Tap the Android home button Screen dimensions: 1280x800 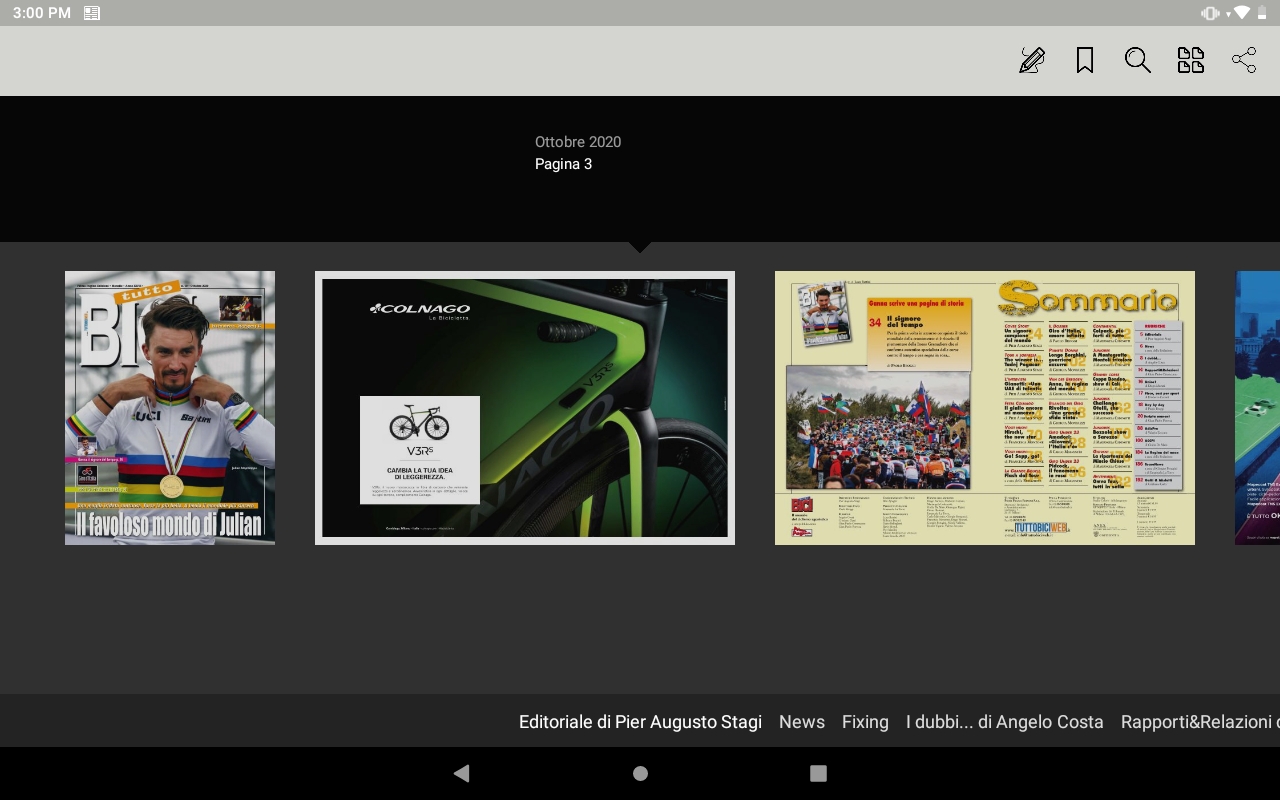point(640,773)
